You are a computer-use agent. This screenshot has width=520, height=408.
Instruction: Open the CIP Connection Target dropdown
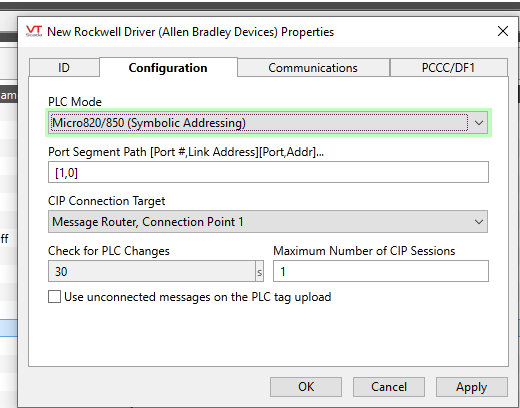pyautogui.click(x=268, y=222)
